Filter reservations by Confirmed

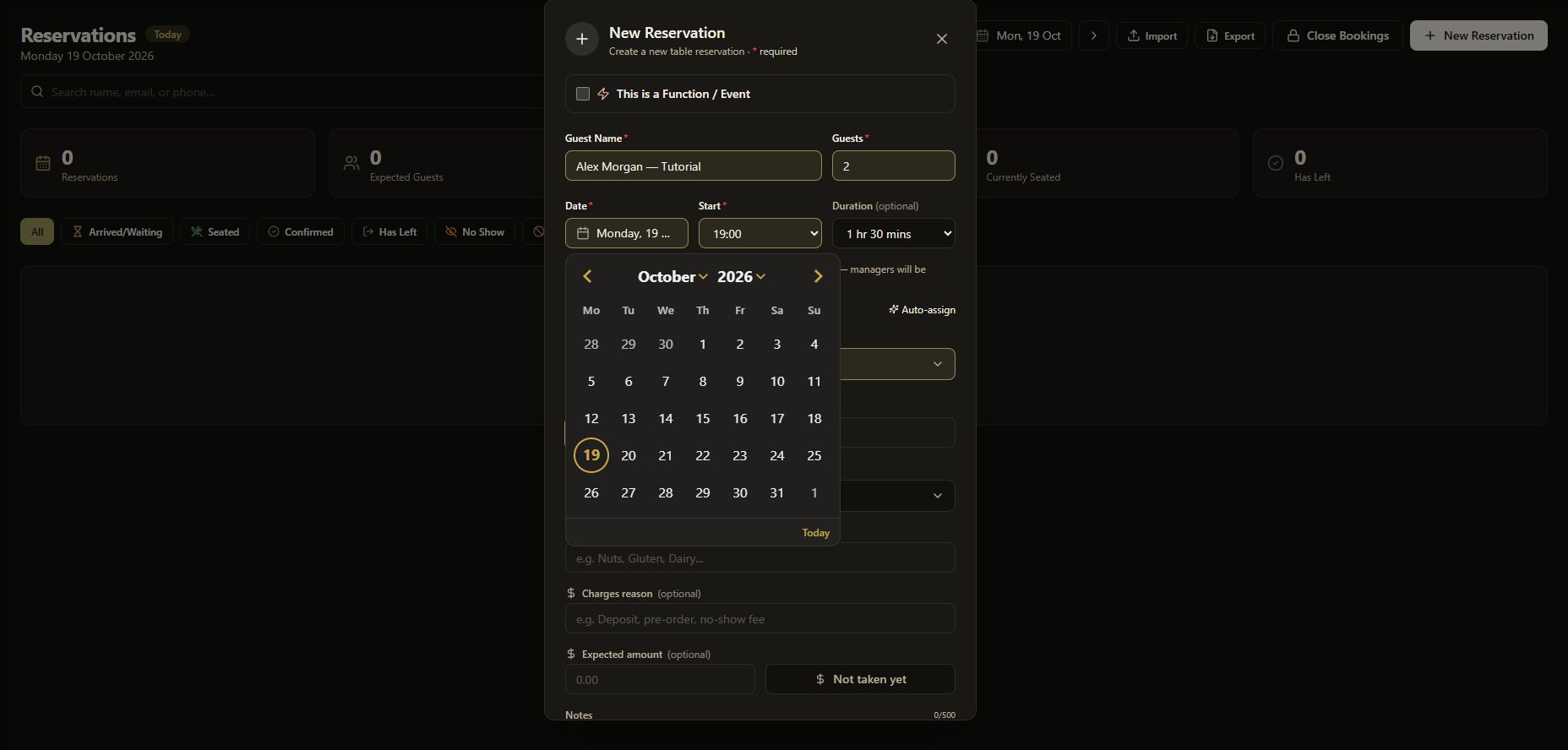(x=301, y=231)
